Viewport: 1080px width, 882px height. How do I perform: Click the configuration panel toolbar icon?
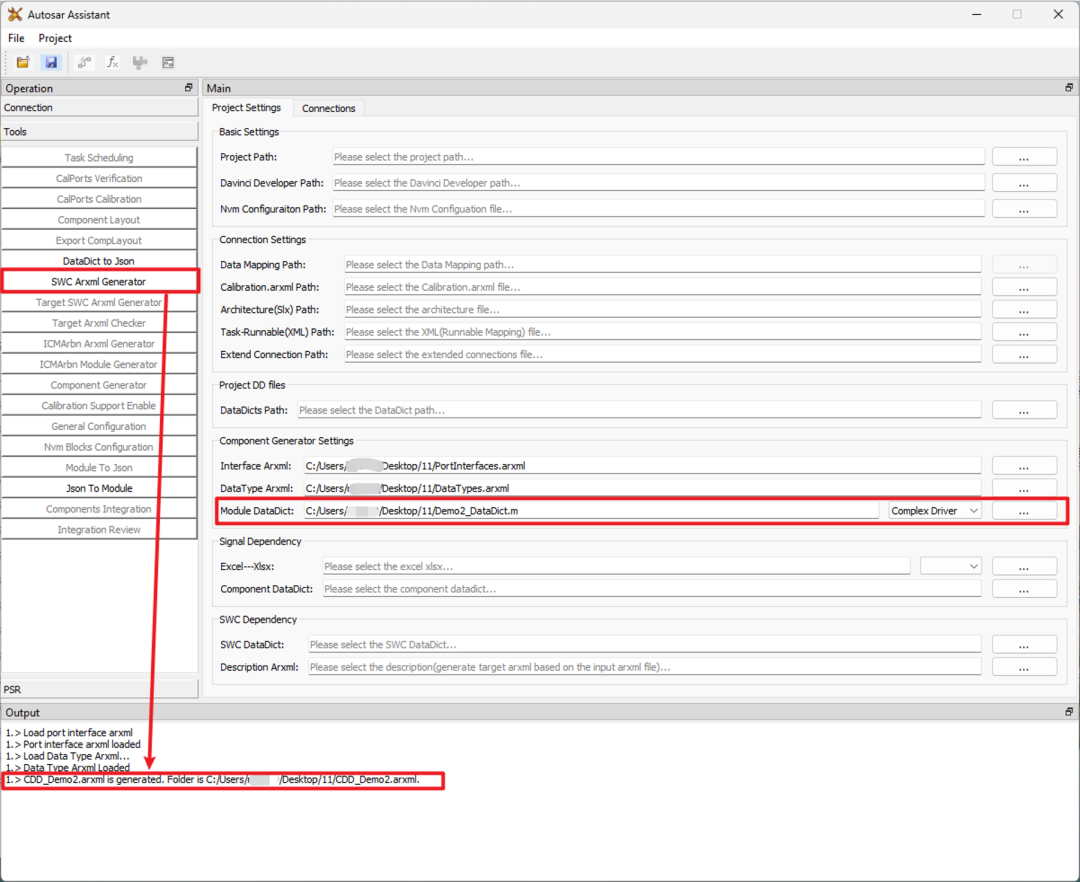pos(168,62)
